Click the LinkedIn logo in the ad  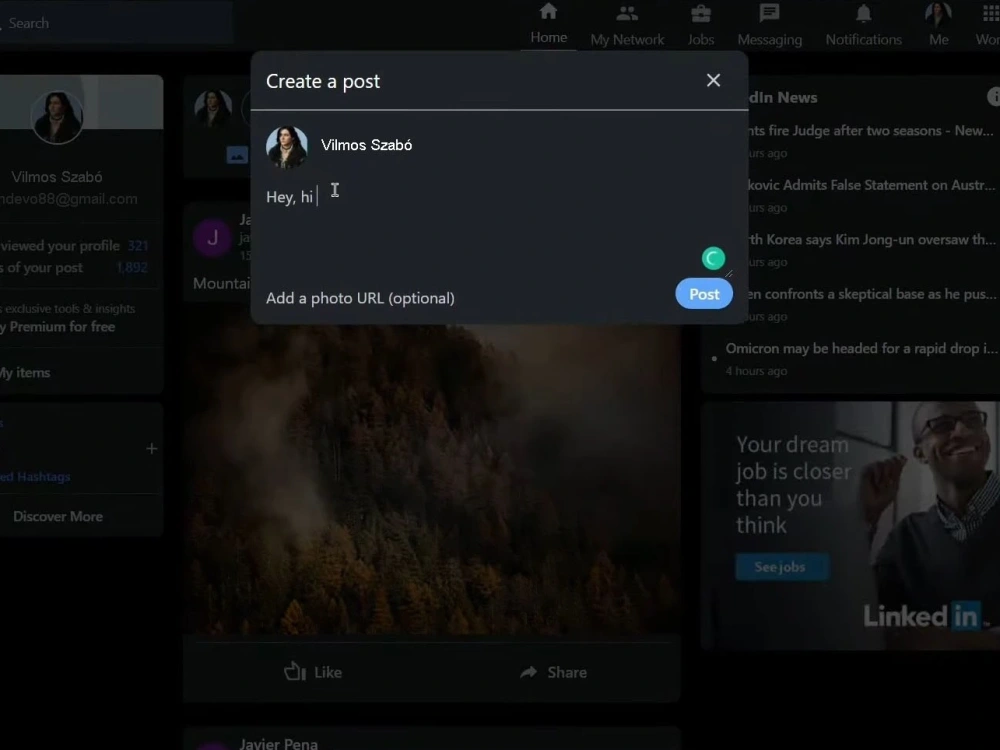click(x=922, y=616)
